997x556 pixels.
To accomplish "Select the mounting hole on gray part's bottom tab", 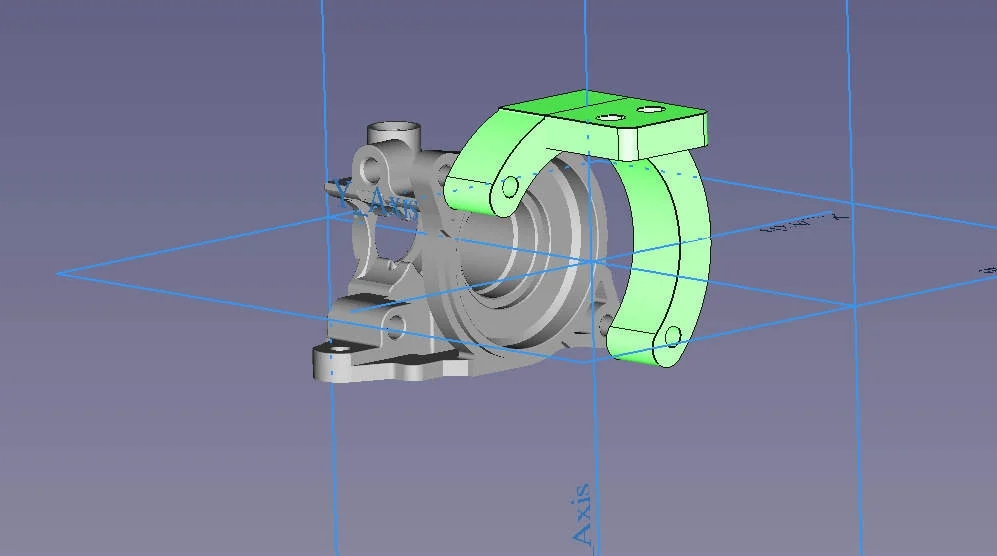I will (340, 349).
